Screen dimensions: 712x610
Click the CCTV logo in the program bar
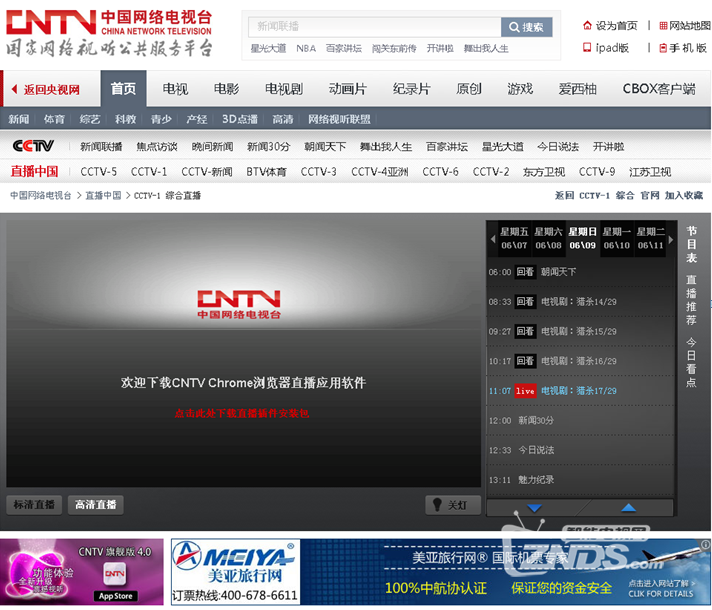pos(33,146)
